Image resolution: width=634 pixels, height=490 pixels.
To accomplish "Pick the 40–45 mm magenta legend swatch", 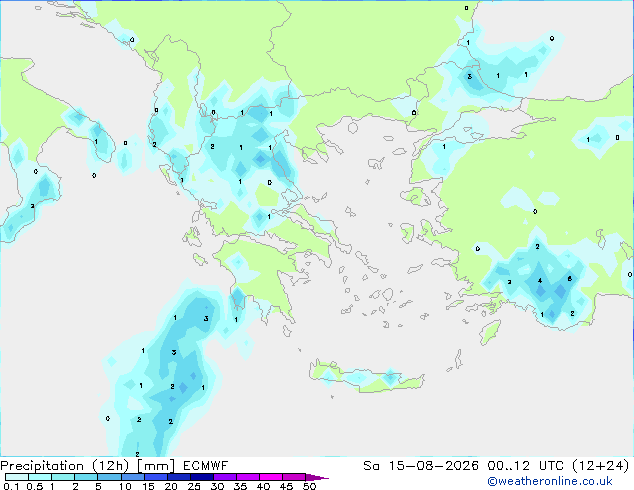I will [x=271, y=477].
